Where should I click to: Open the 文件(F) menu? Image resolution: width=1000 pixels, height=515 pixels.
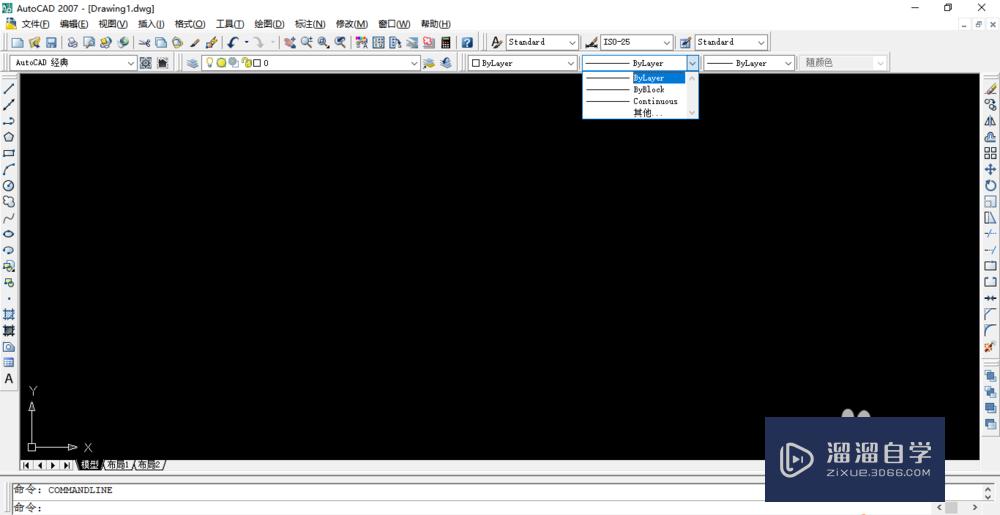click(x=35, y=24)
